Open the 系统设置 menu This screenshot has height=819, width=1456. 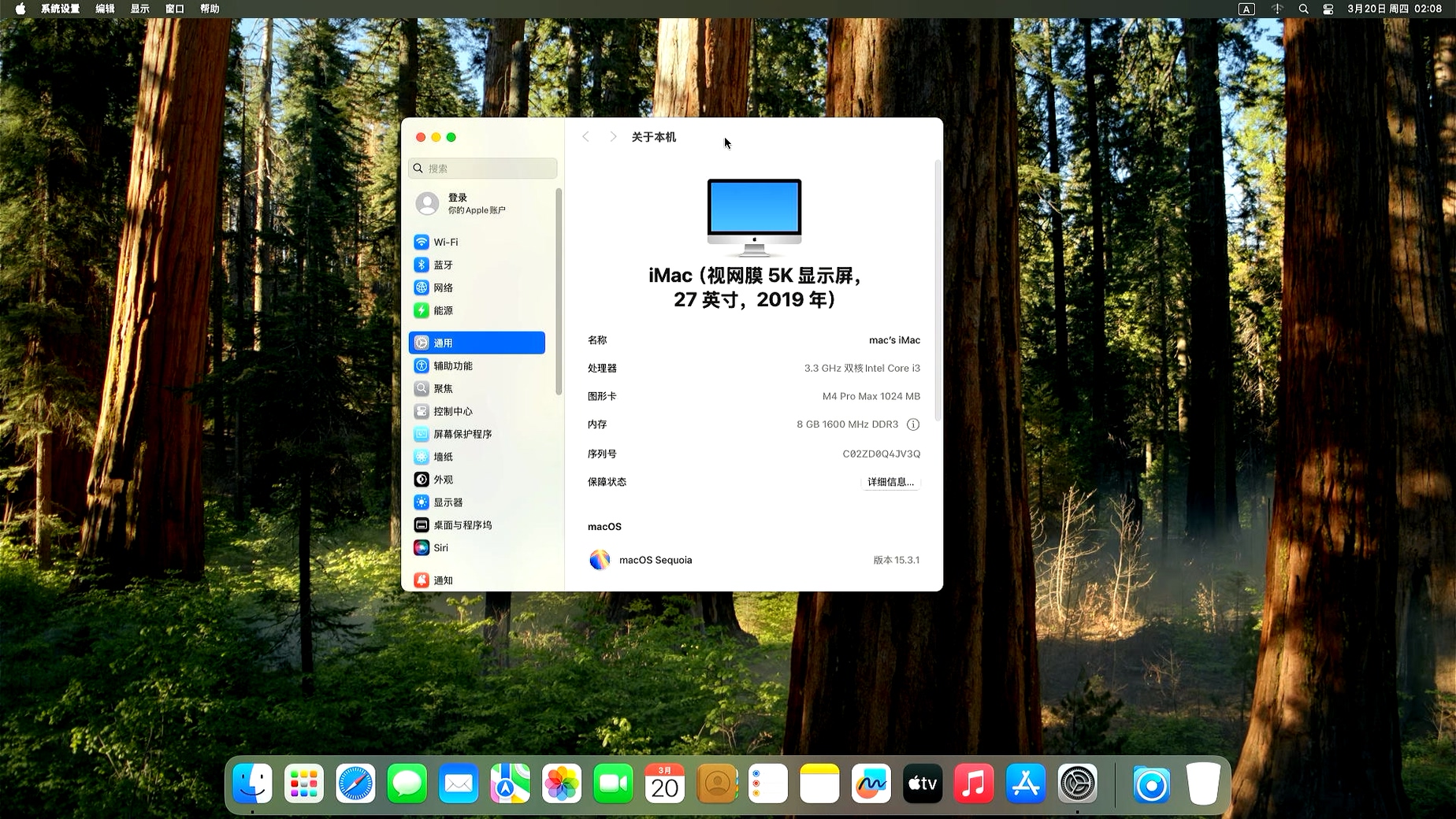tap(61, 9)
